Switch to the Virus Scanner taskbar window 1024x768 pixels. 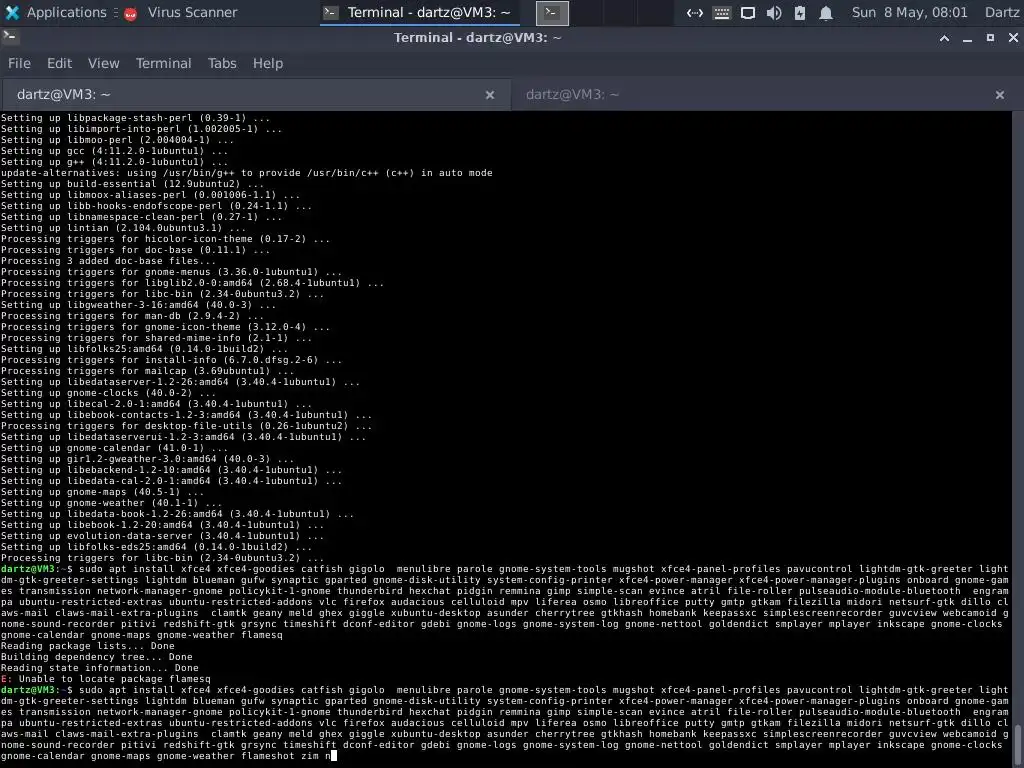click(181, 12)
